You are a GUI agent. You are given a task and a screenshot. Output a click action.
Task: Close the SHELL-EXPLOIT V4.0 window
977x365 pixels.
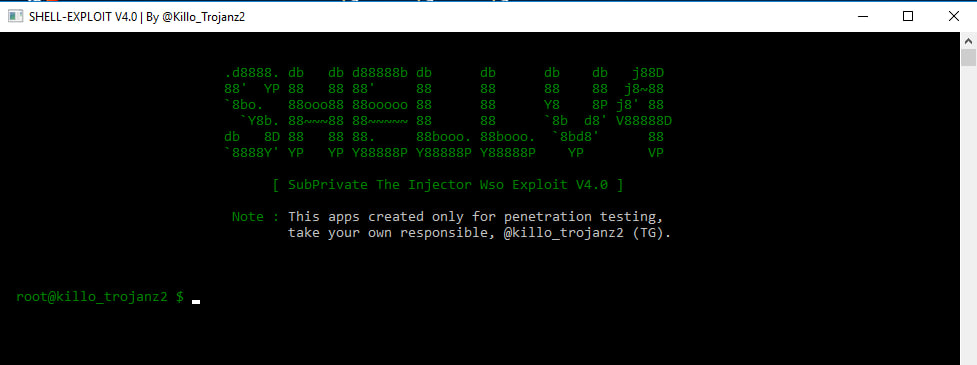pos(953,17)
